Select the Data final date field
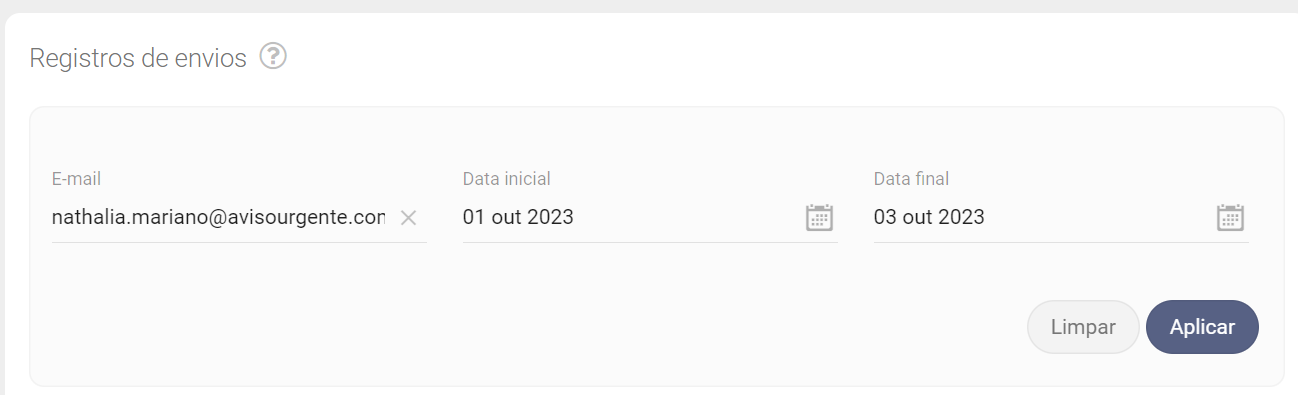1298x395 pixels. tap(1061, 217)
